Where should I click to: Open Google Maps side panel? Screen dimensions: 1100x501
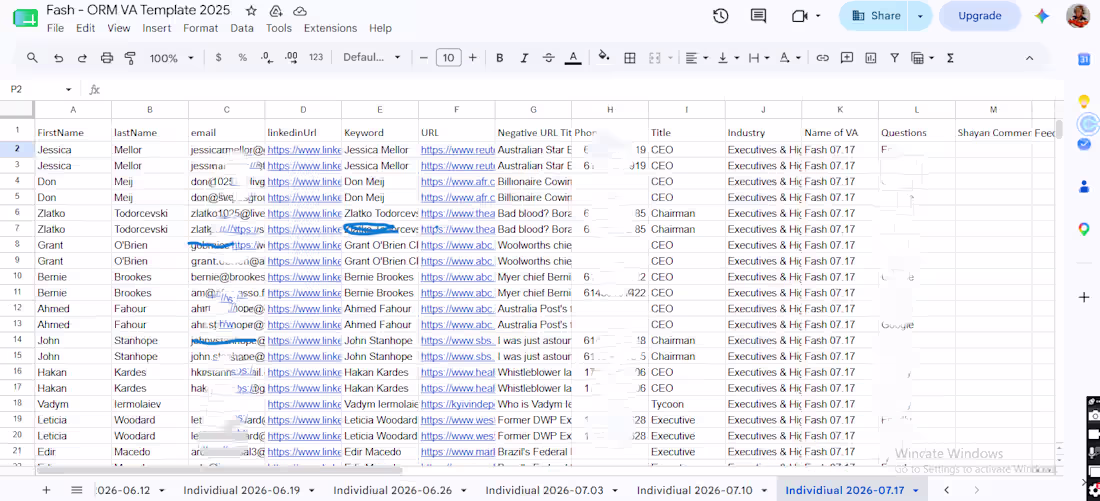(1084, 229)
